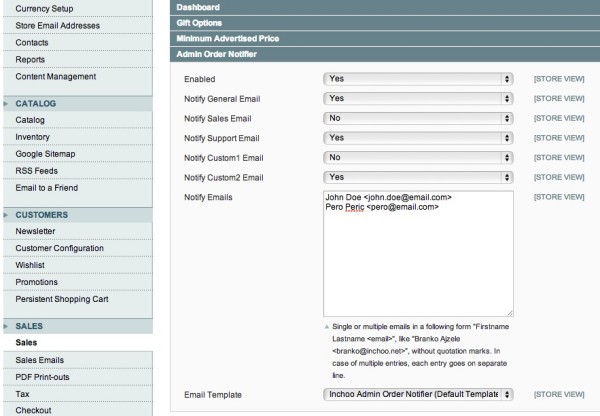
Task: Expand the Minimum Advertised Price section
Action: click(385, 39)
